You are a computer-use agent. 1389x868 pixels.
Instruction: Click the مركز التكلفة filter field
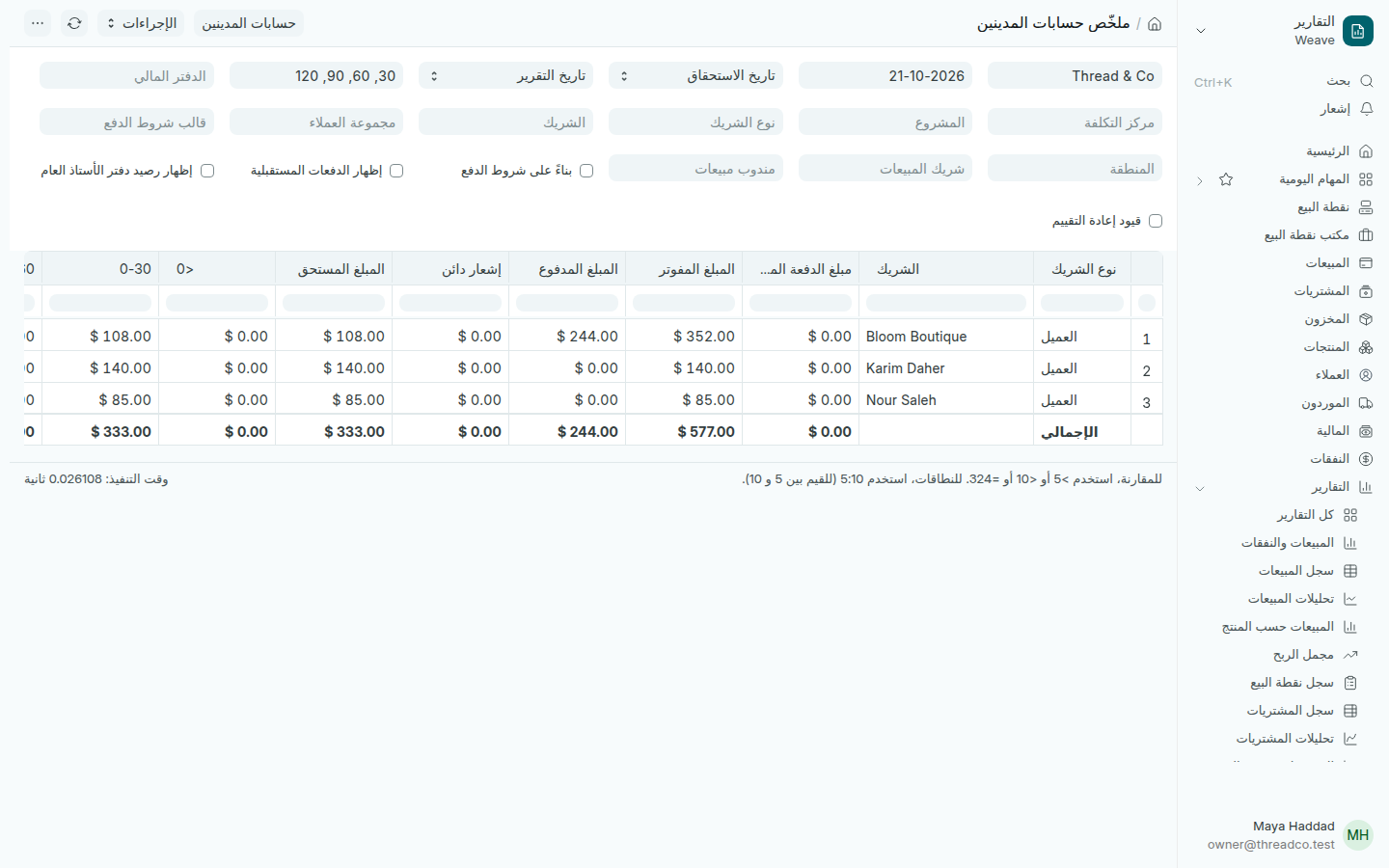[1075, 122]
